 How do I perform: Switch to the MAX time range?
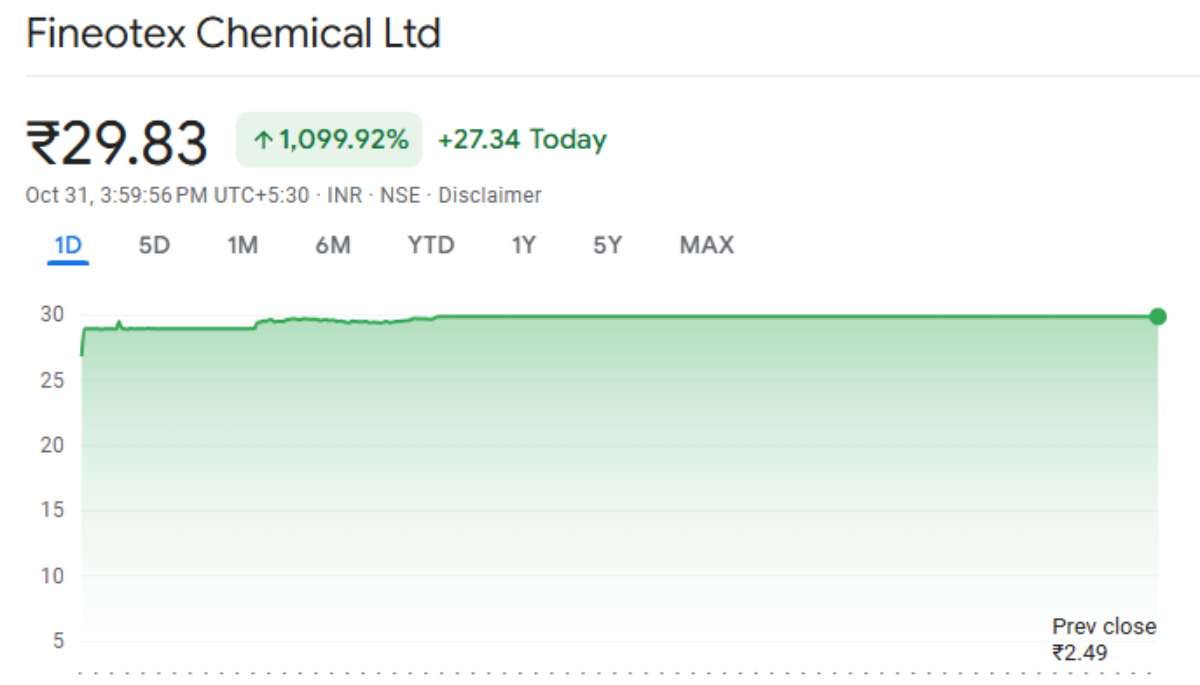705,244
